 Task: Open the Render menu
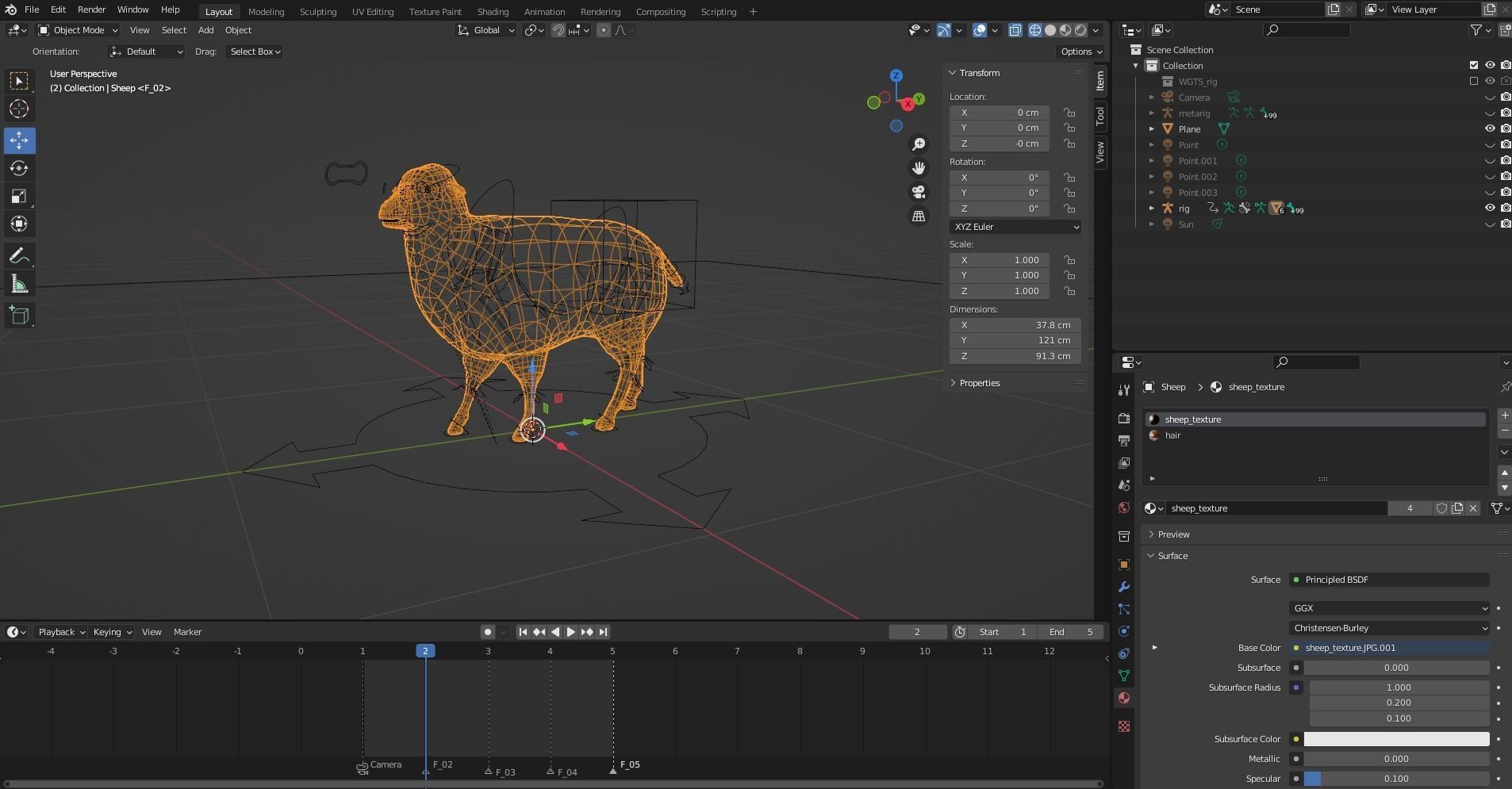point(91,10)
